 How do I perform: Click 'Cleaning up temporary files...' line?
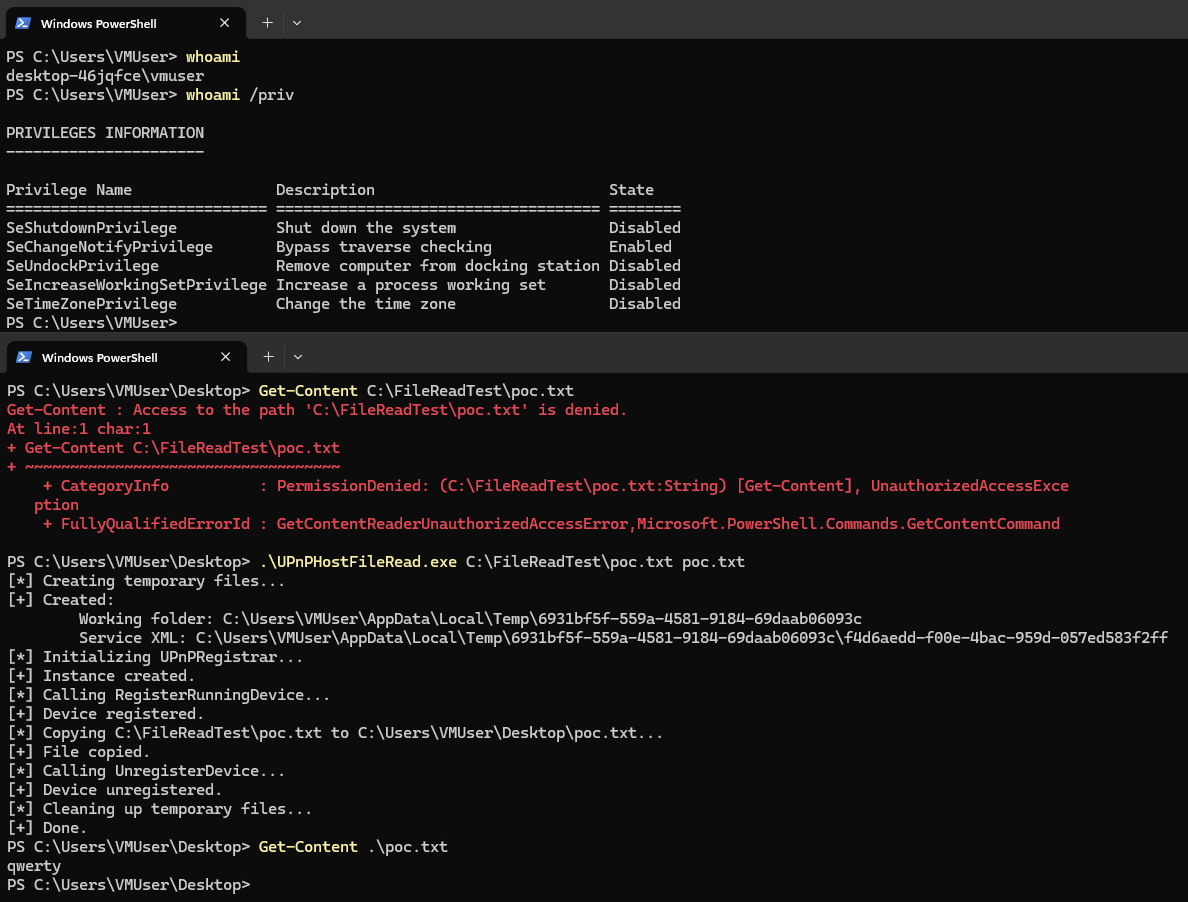159,809
